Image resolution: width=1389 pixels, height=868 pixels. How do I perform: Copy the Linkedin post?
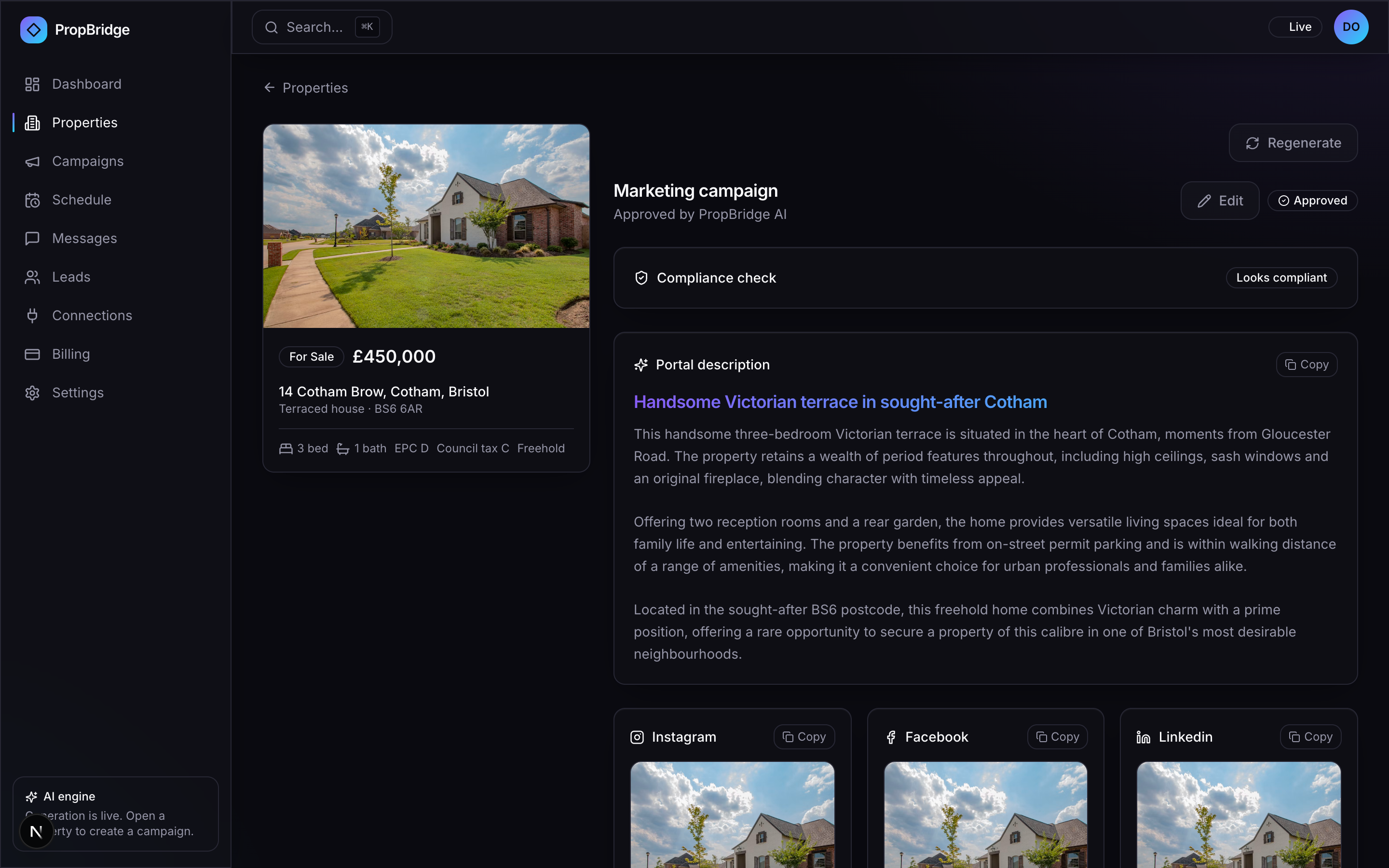pyautogui.click(x=1310, y=736)
